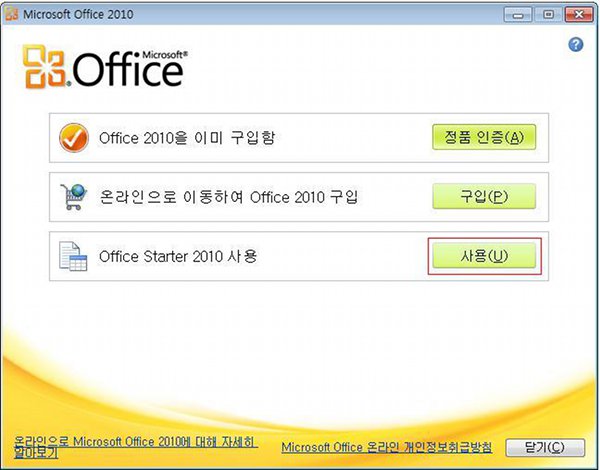This screenshot has width=600, height=470.
Task: Select the 'Office 2010을 이미 구입함' row text
Action: (x=187, y=138)
